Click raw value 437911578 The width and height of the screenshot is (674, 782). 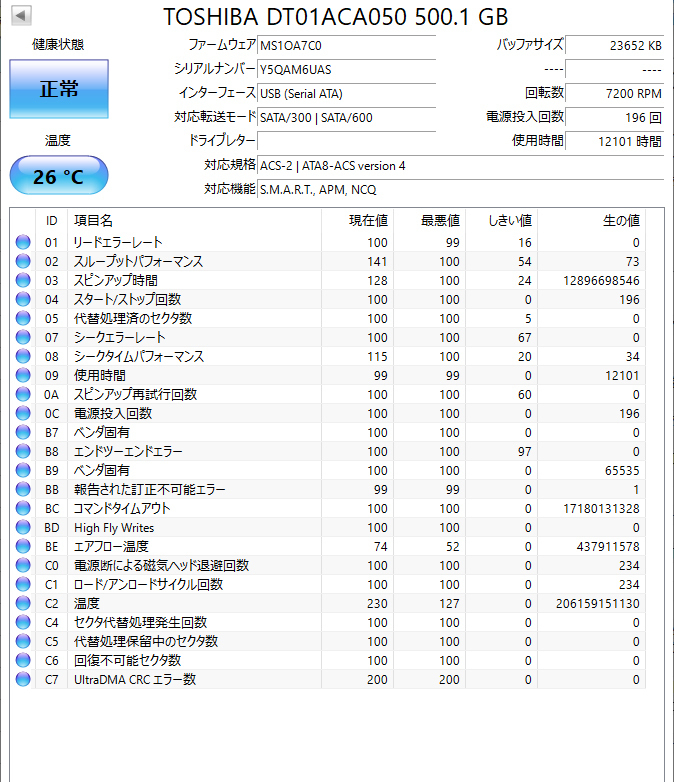(x=608, y=547)
